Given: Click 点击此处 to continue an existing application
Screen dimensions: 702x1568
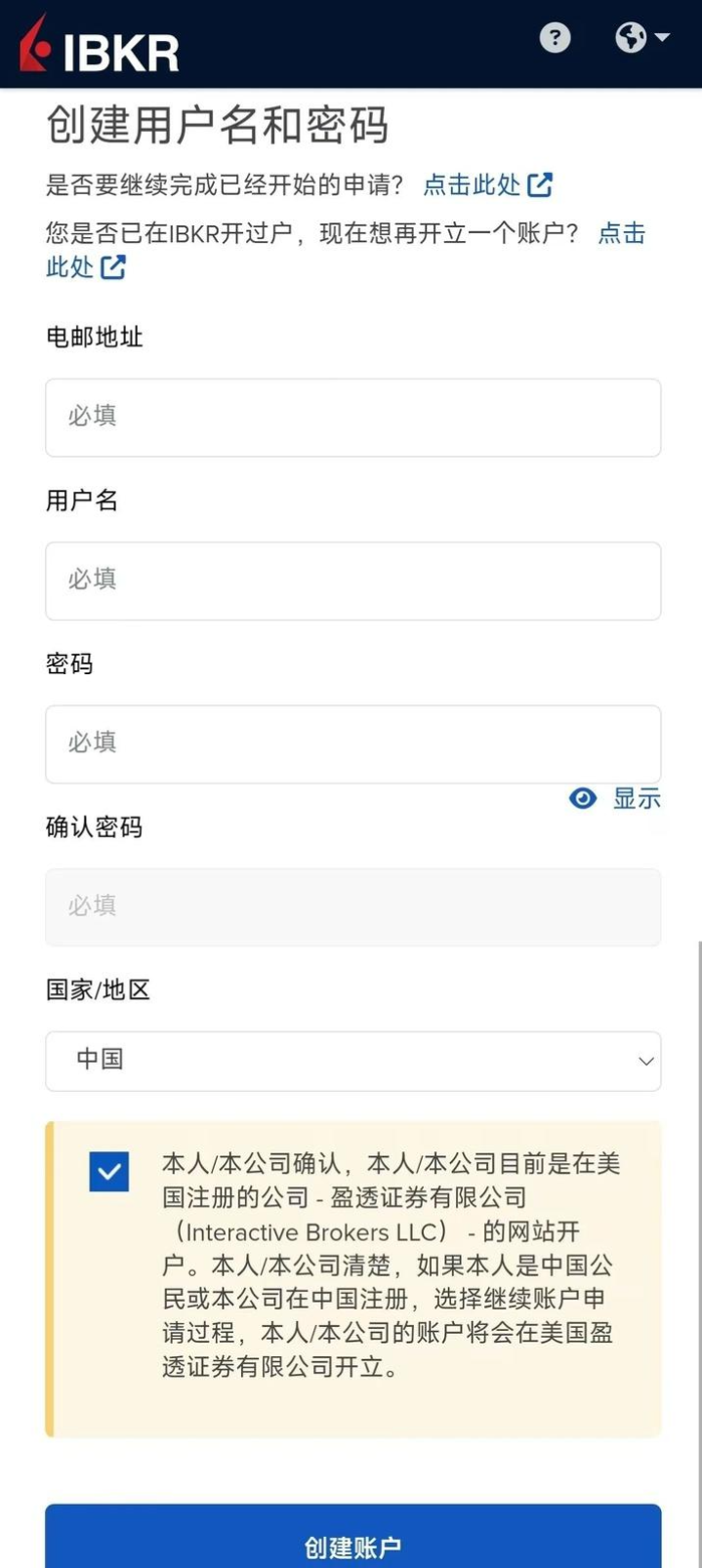Looking at the screenshot, I should 475,184.
